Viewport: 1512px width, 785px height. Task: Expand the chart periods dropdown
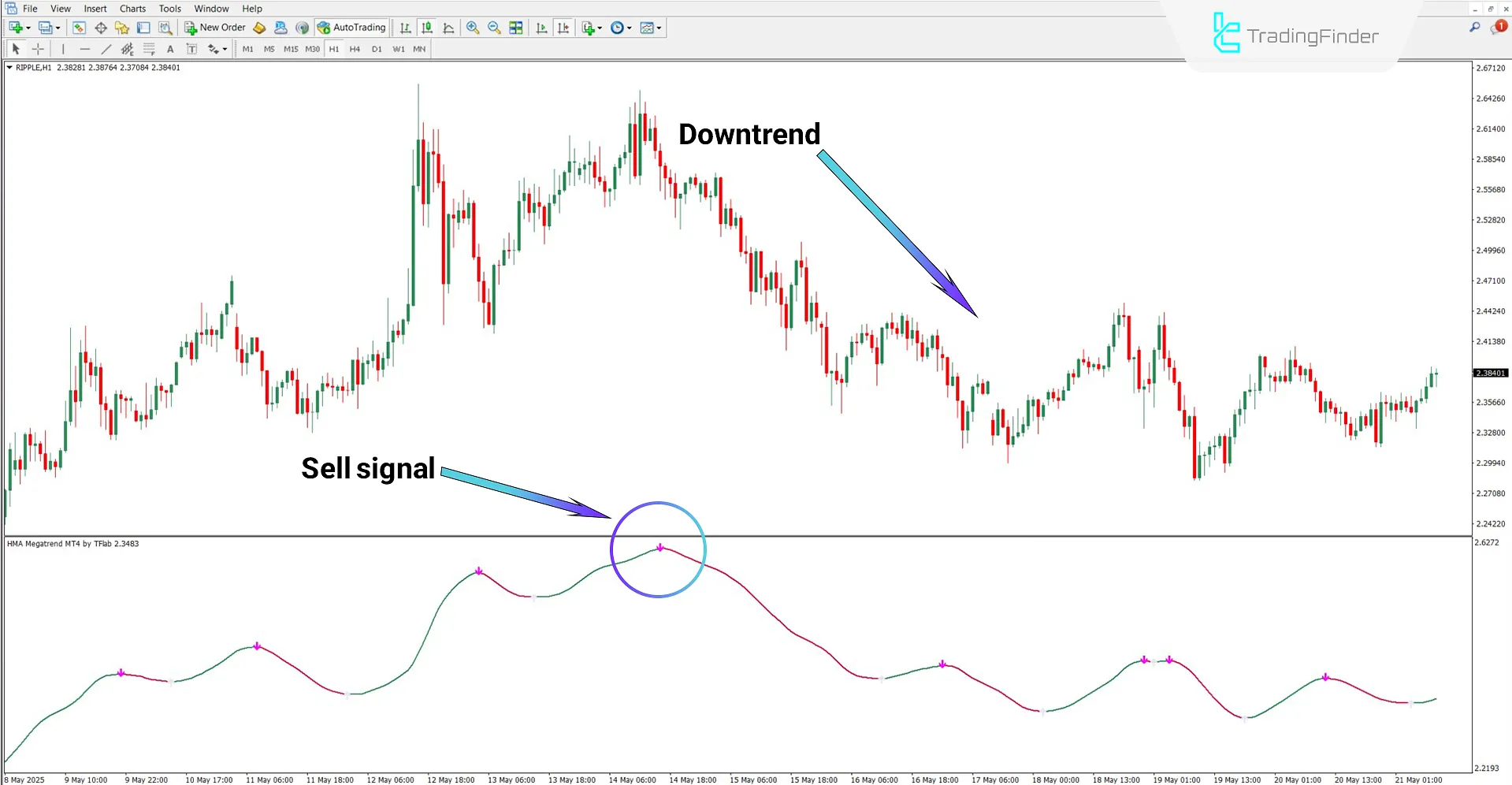pyautogui.click(x=629, y=27)
